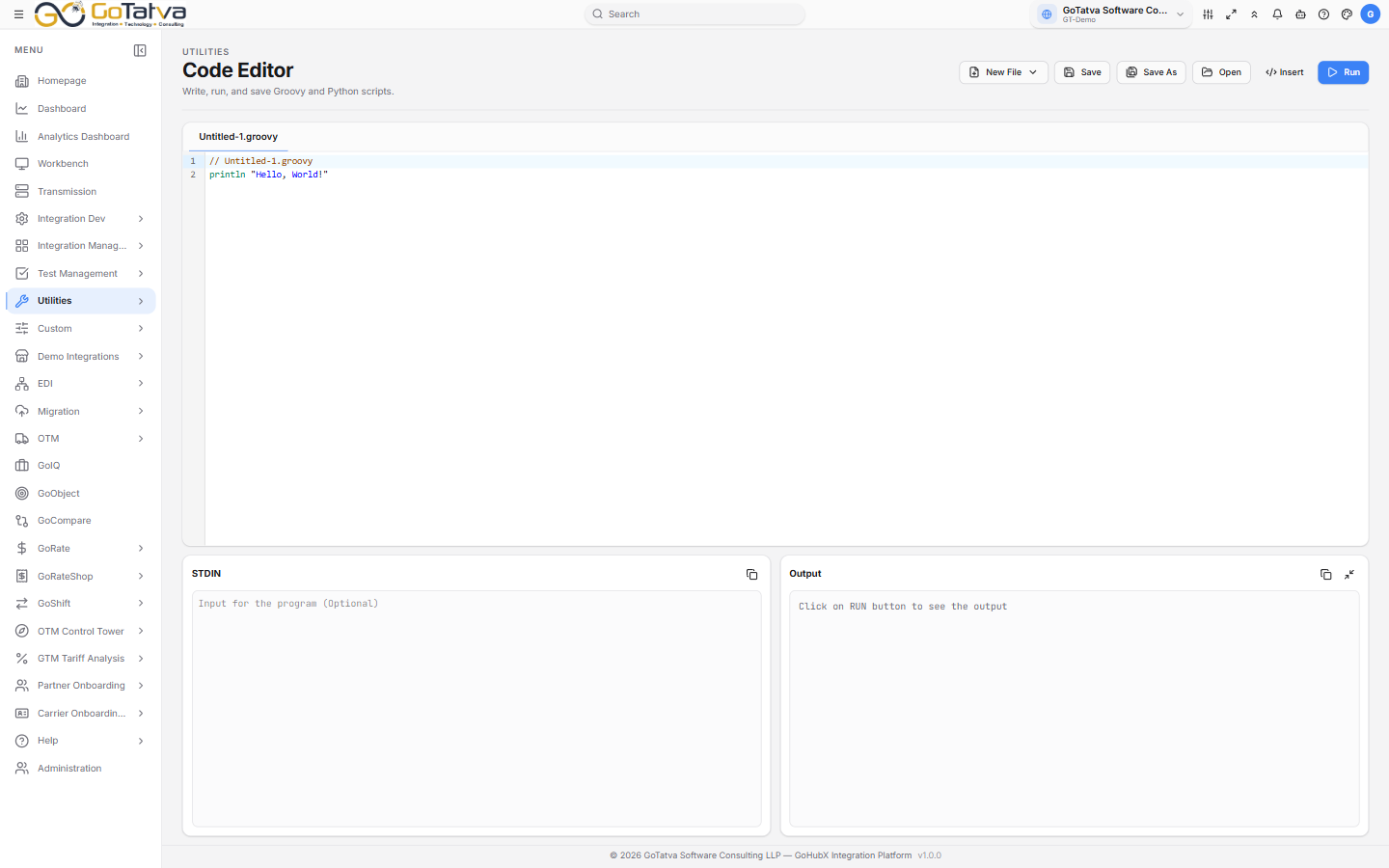1389x868 pixels.
Task: Focus the top Search field
Action: point(694,14)
